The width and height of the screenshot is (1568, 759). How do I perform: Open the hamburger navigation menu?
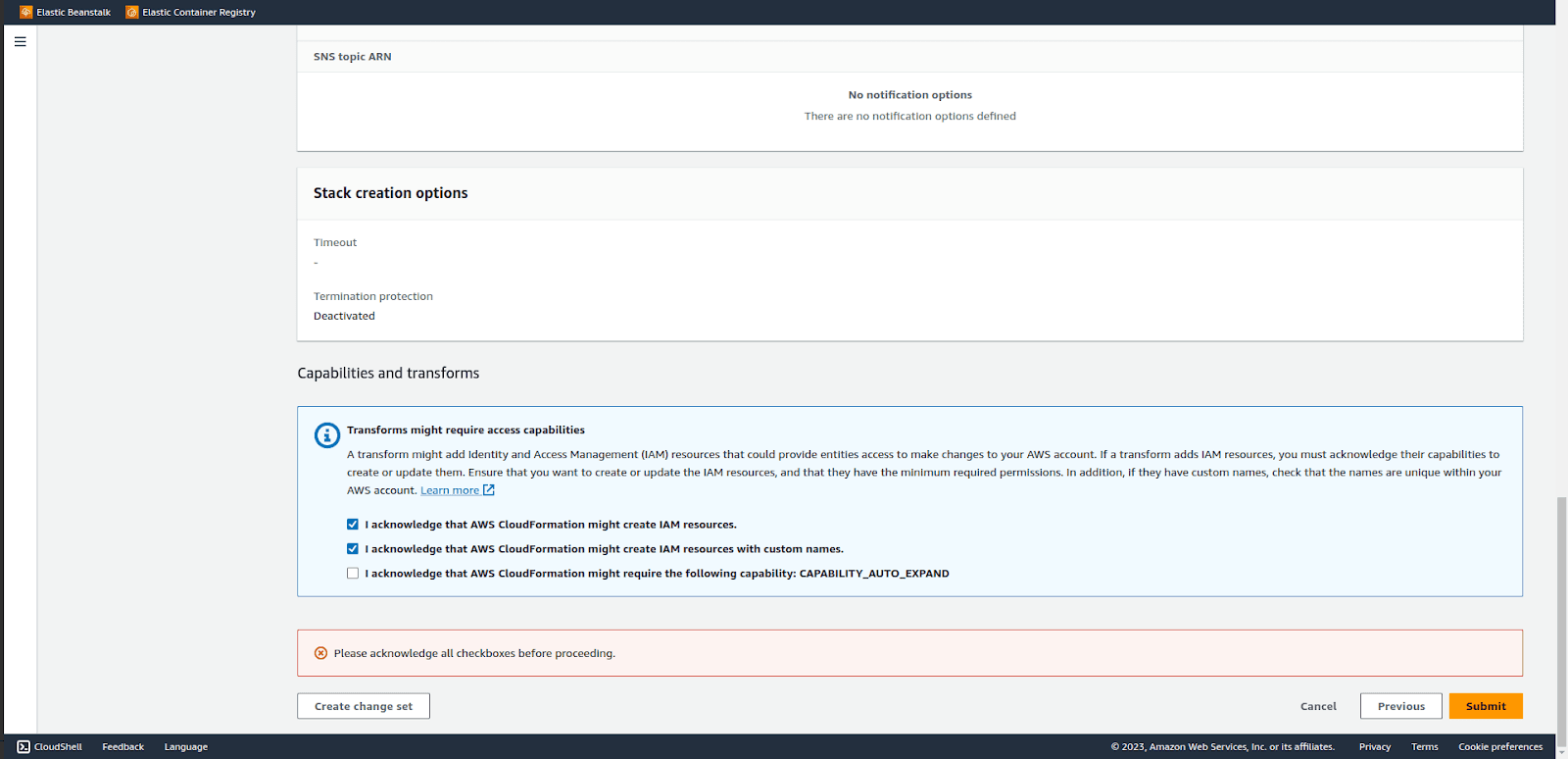point(20,41)
